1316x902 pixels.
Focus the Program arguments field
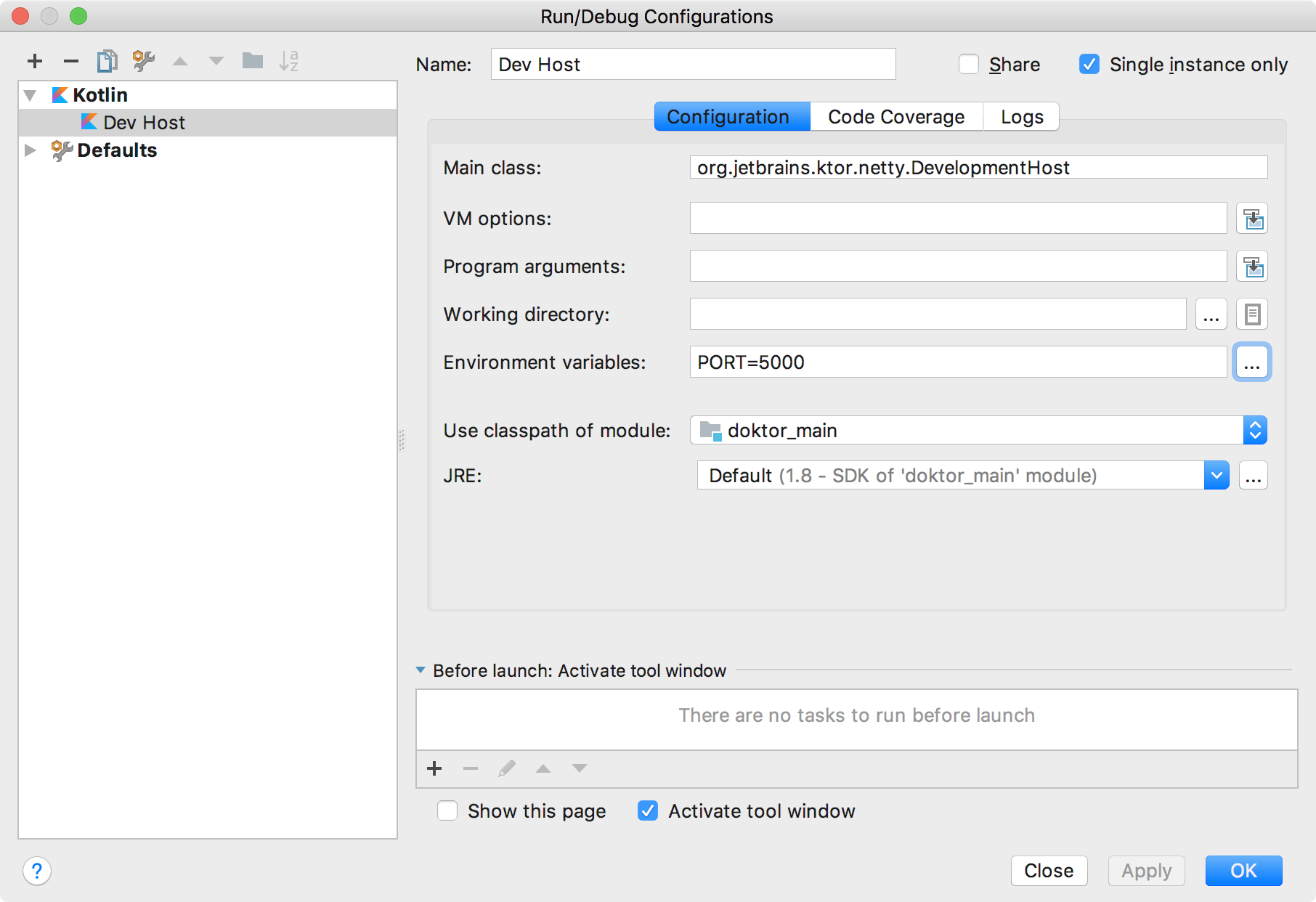(958, 267)
